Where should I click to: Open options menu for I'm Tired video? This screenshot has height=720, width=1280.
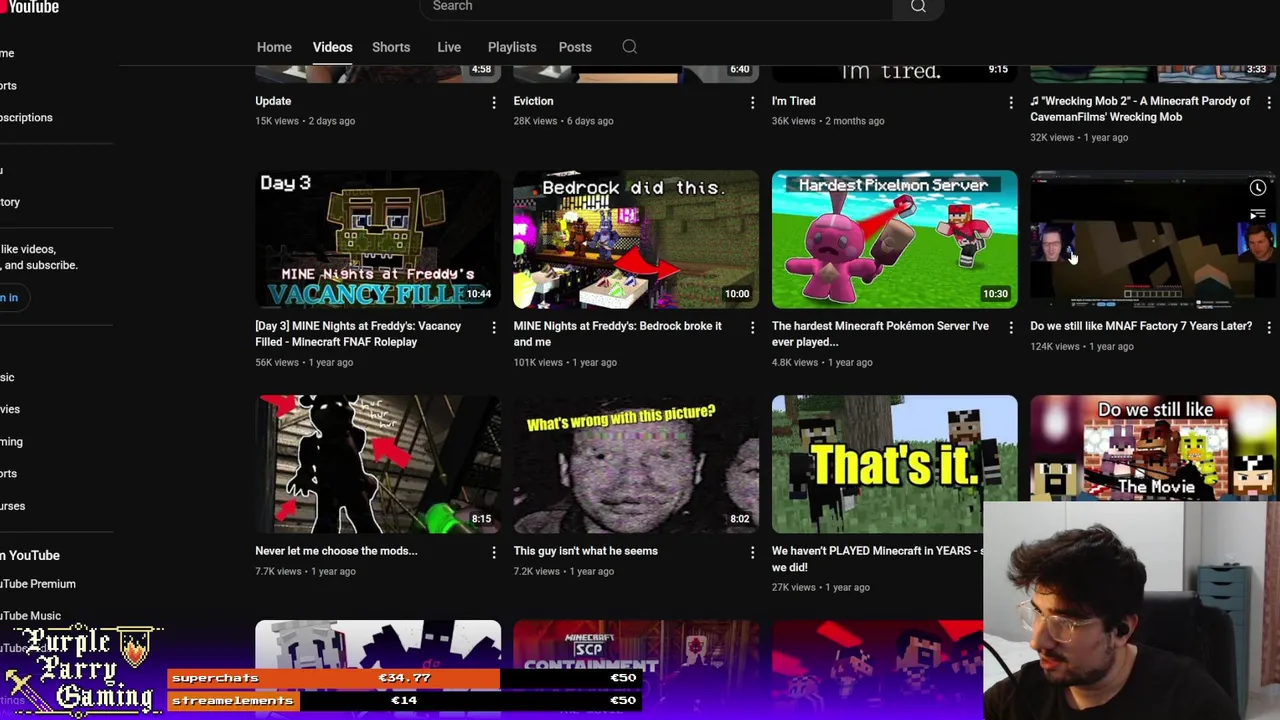(1011, 102)
